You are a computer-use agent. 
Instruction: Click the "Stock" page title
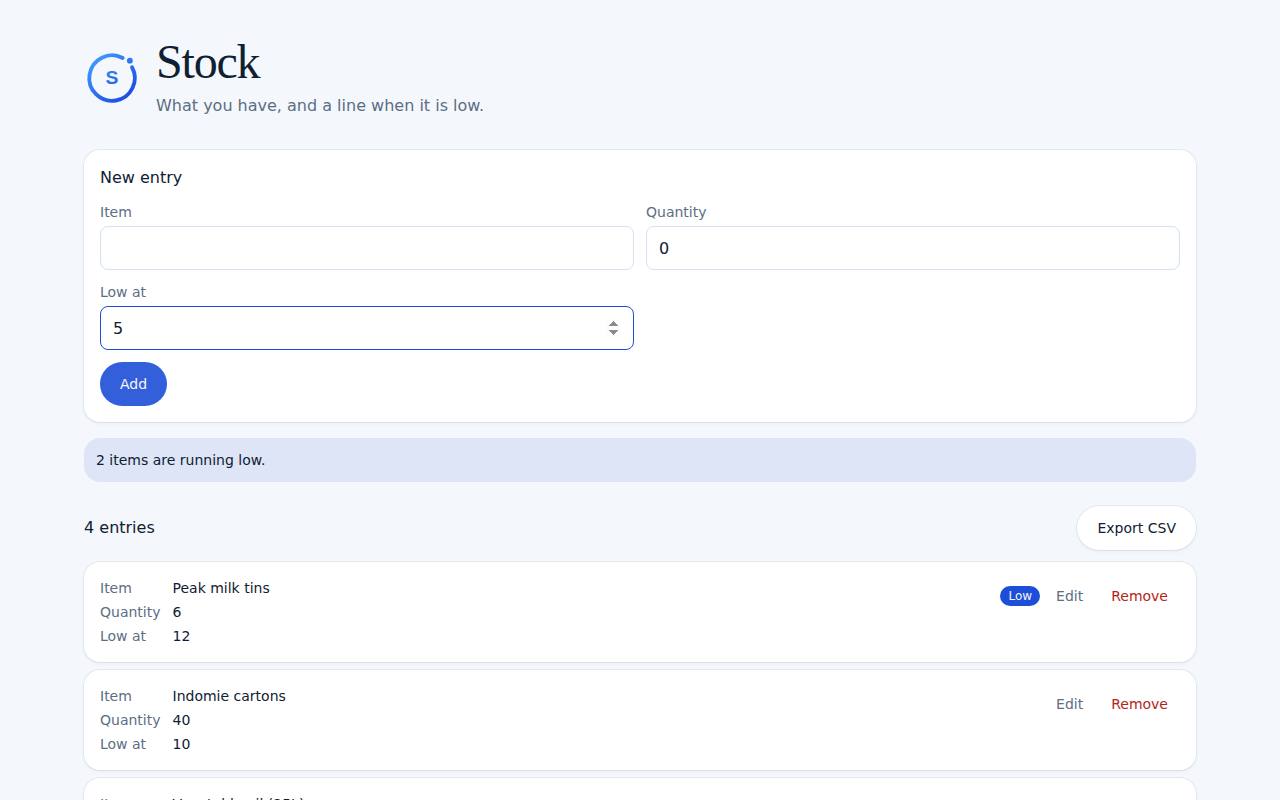[x=208, y=63]
